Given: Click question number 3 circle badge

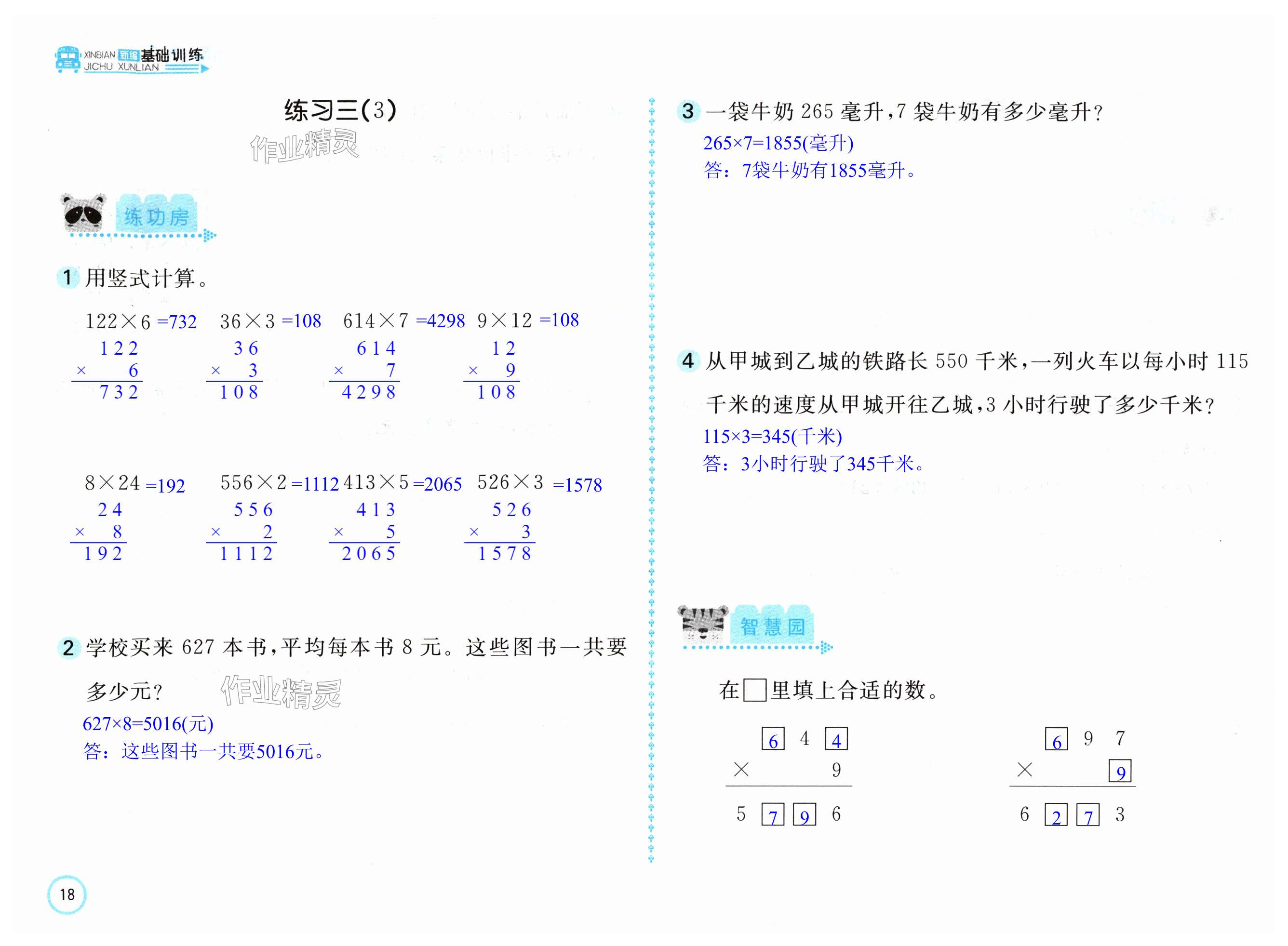Looking at the screenshot, I should tap(688, 111).
